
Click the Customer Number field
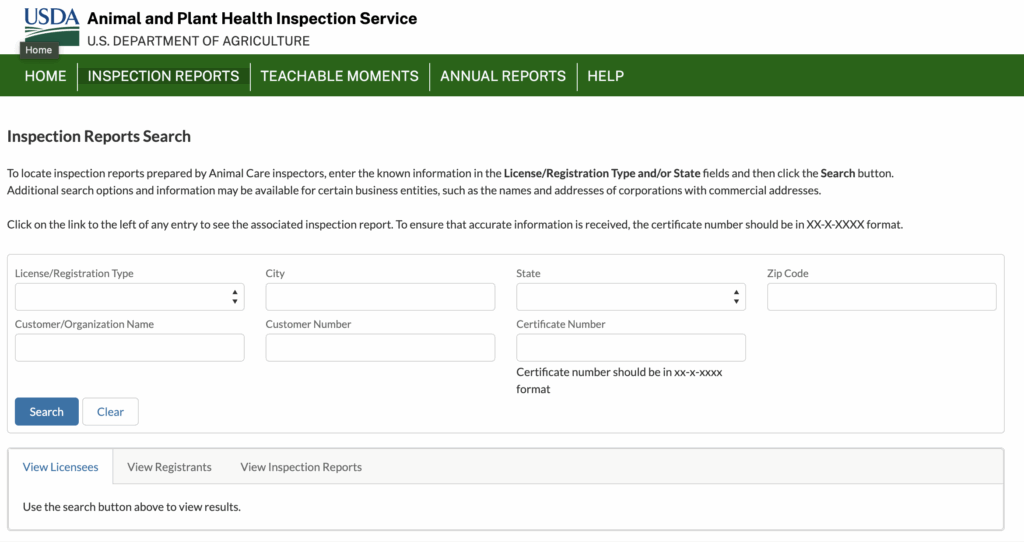click(x=380, y=348)
